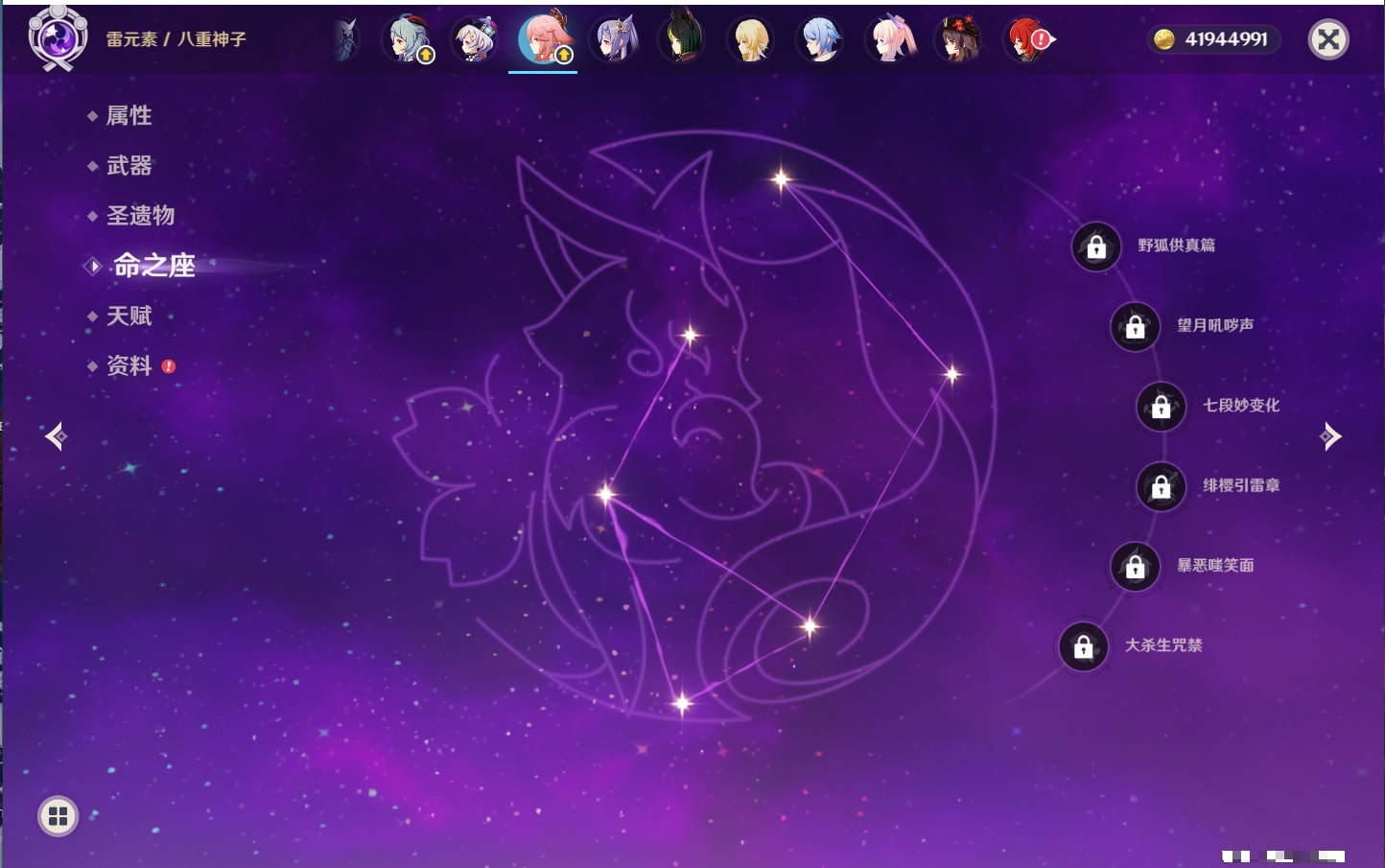
Task: Select Ganyu's portrait in the character bar
Action: point(409,39)
